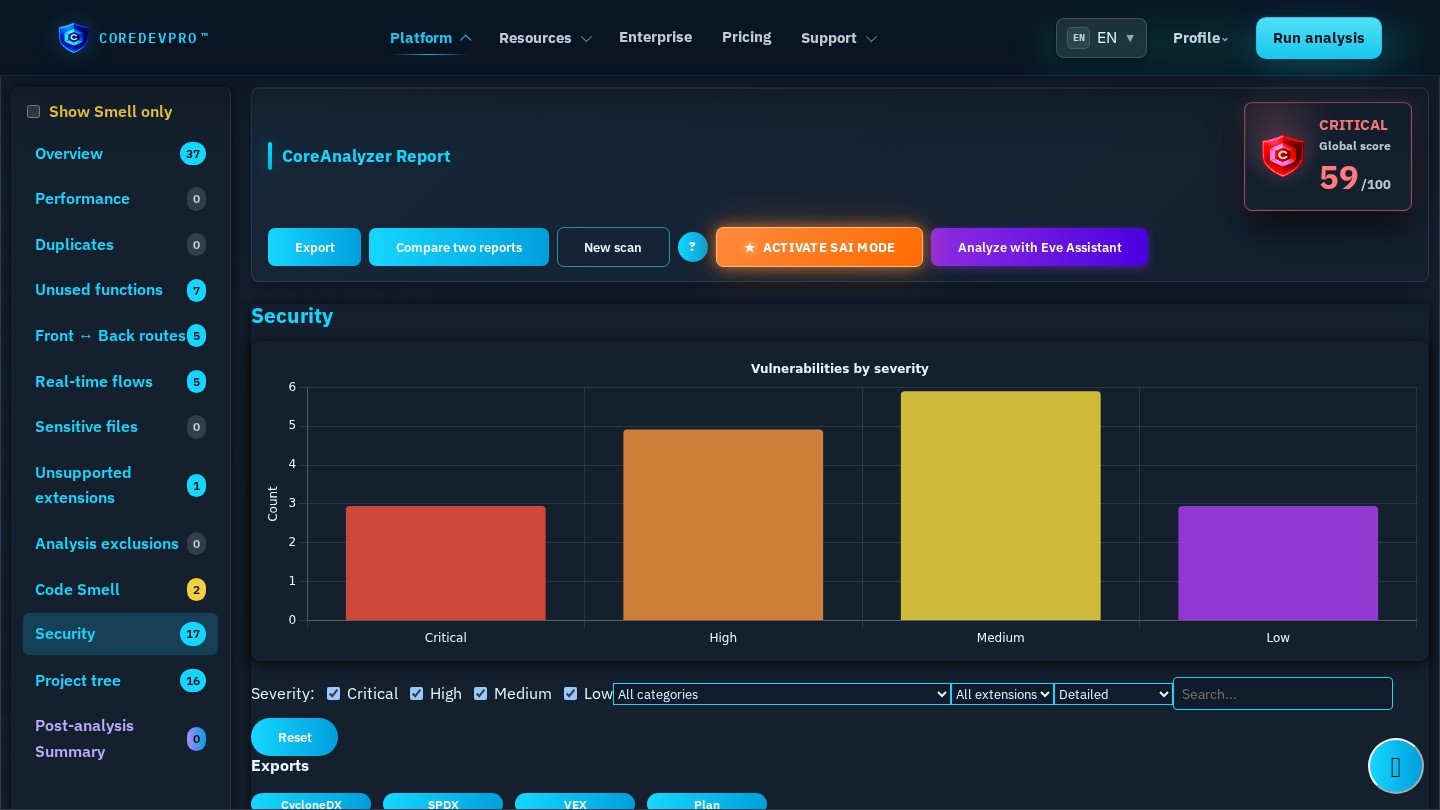Screen dimensions: 1440x810
Task: Click Analyze with Eve Assistant
Action: [x=1039, y=247]
